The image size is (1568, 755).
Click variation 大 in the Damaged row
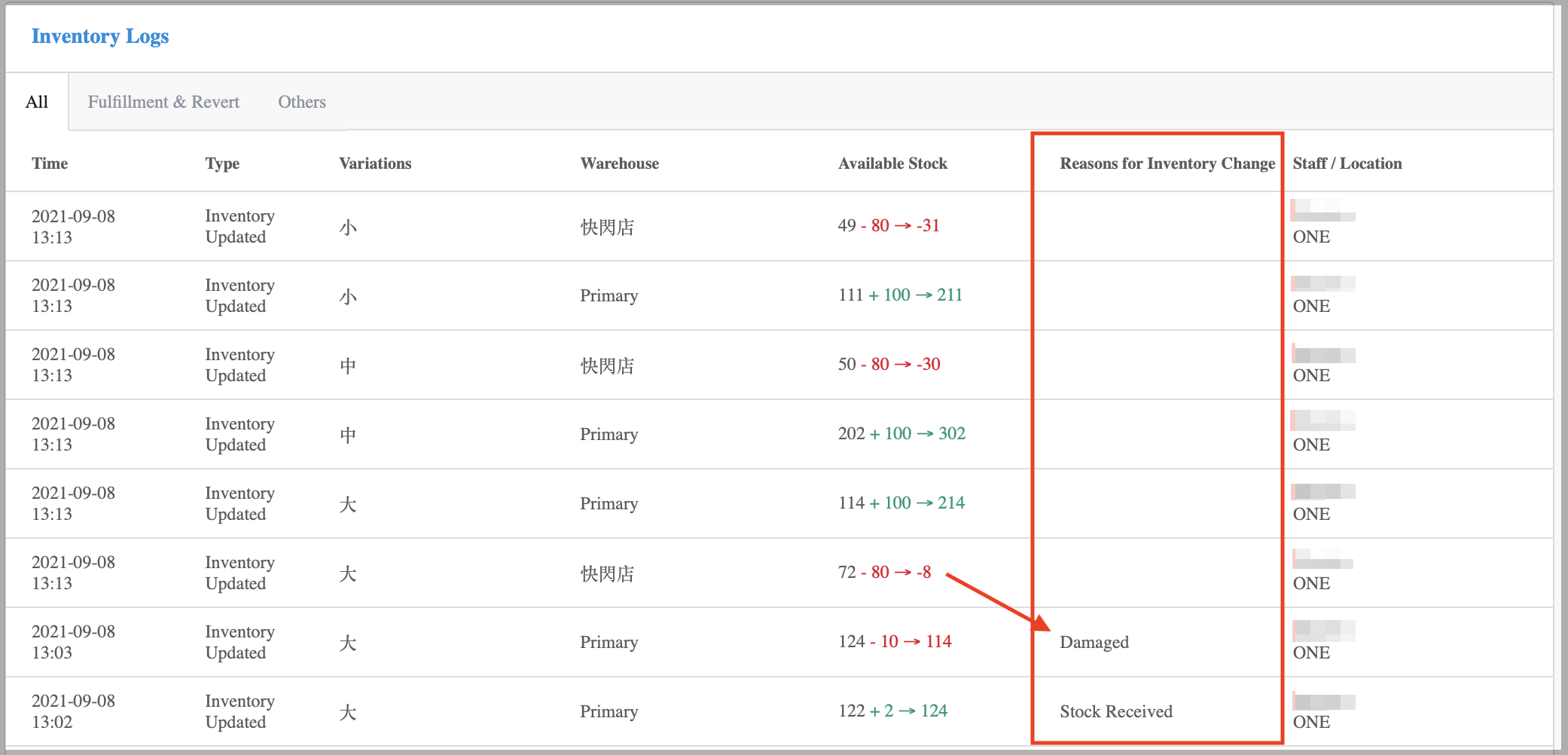click(x=348, y=643)
